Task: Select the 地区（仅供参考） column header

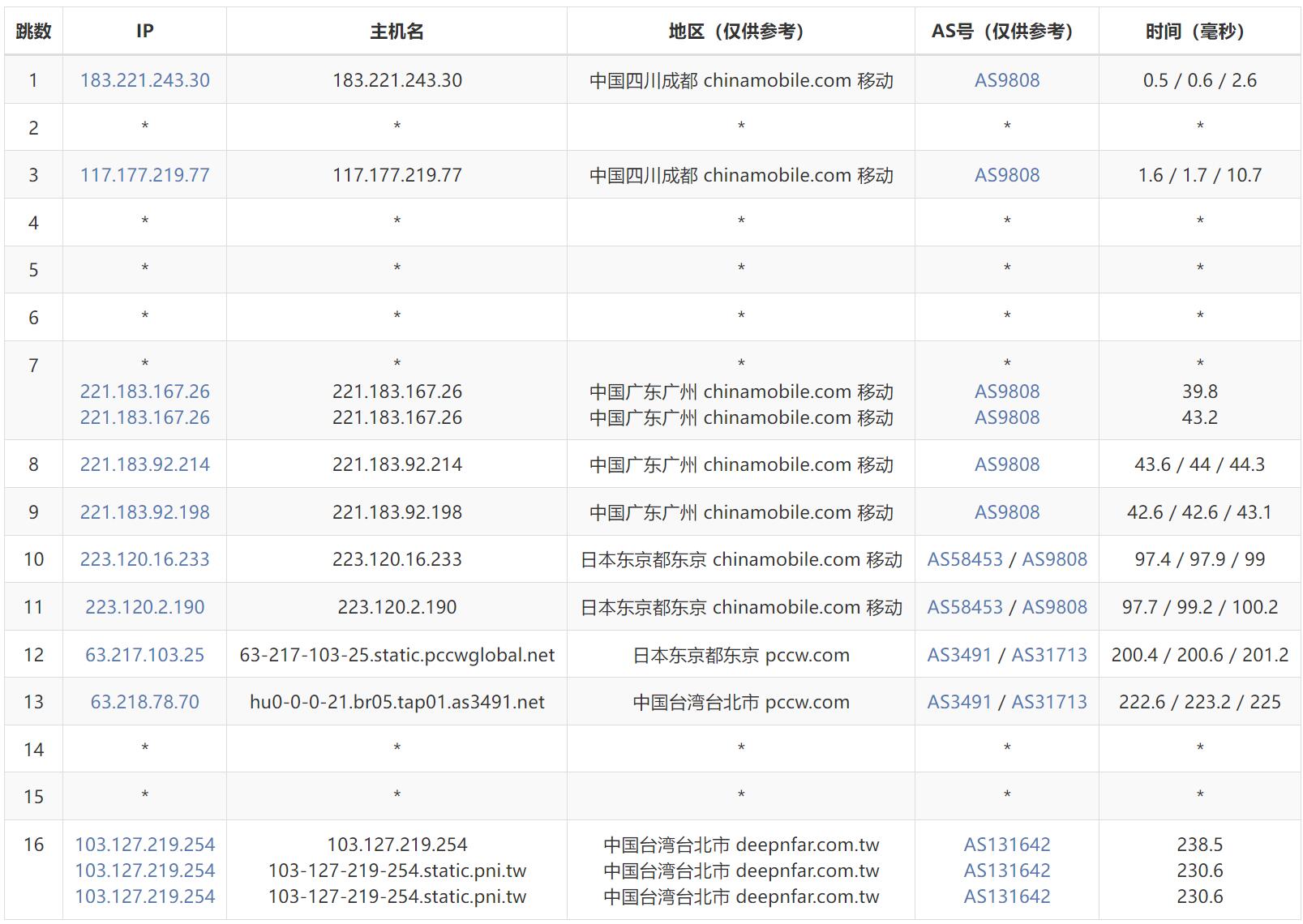Action: tap(741, 32)
